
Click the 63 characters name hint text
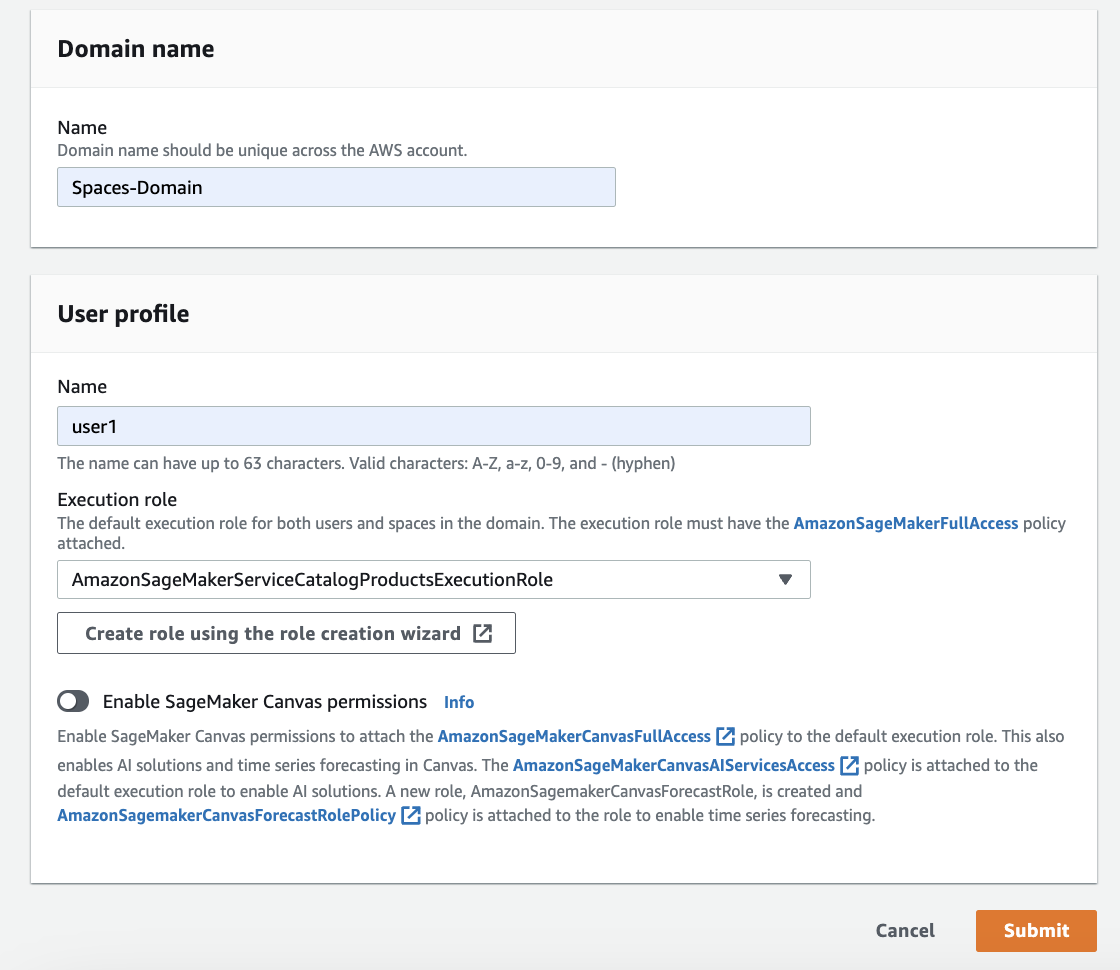point(366,463)
